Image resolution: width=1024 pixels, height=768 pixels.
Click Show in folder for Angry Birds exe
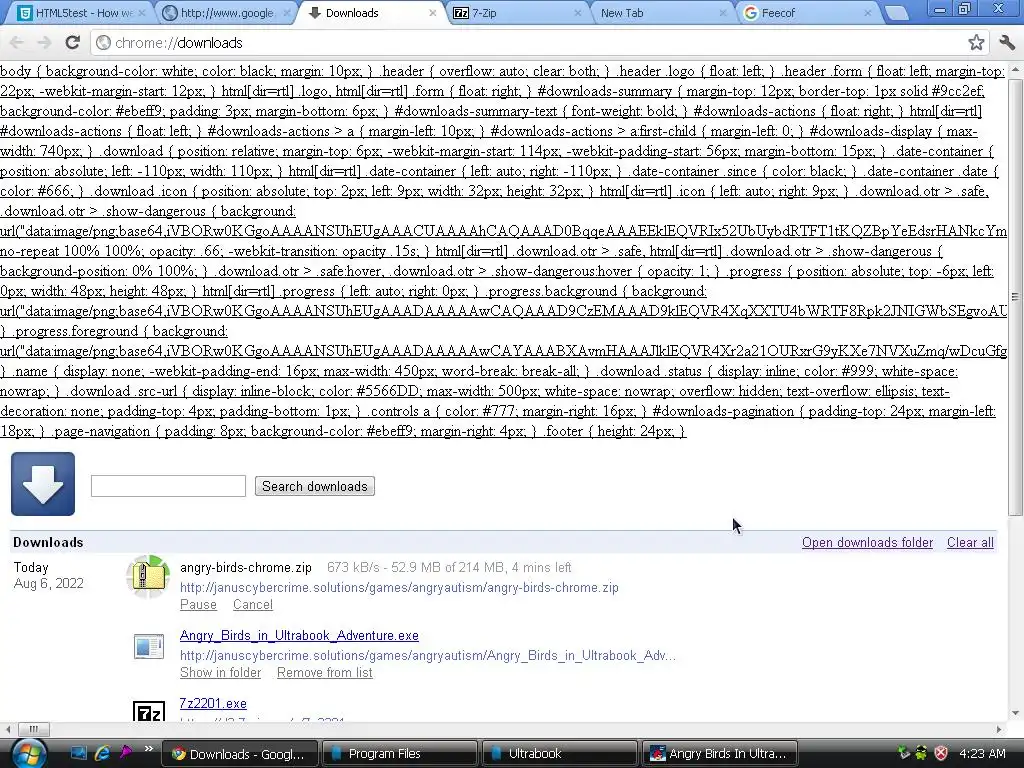221,673
